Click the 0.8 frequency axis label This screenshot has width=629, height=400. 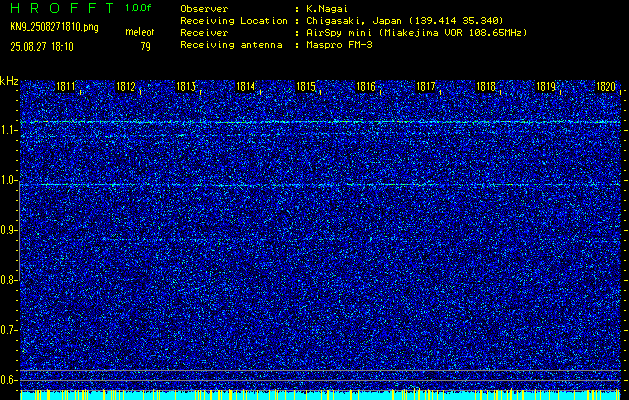[8, 280]
